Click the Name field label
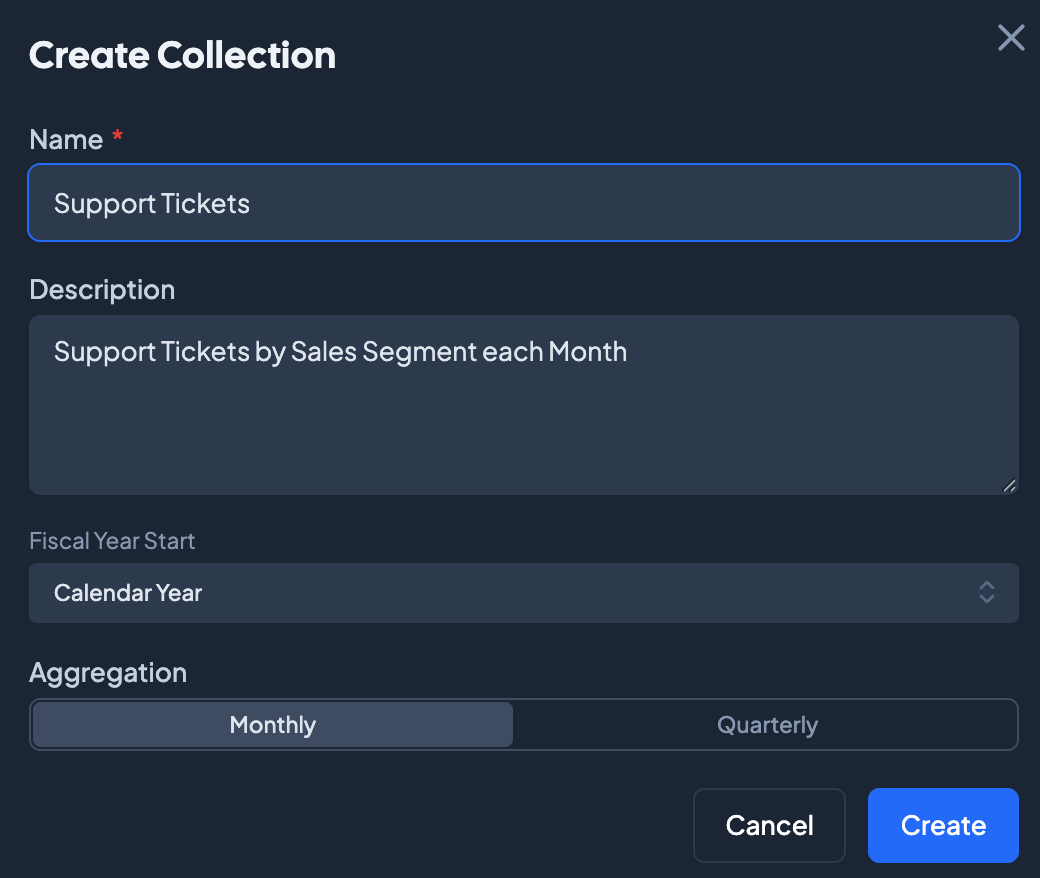1040x878 pixels. click(x=66, y=139)
